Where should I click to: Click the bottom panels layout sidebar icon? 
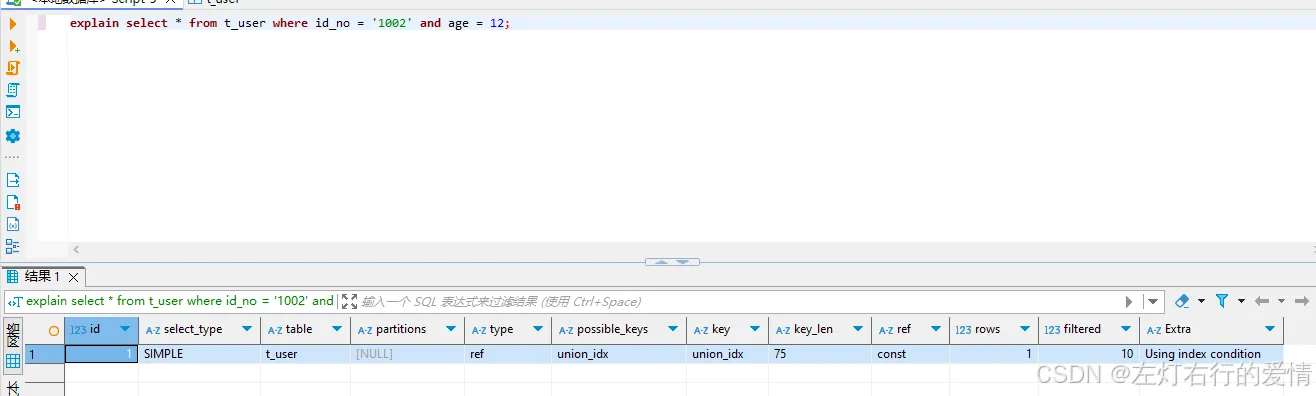pyautogui.click(x=13, y=246)
